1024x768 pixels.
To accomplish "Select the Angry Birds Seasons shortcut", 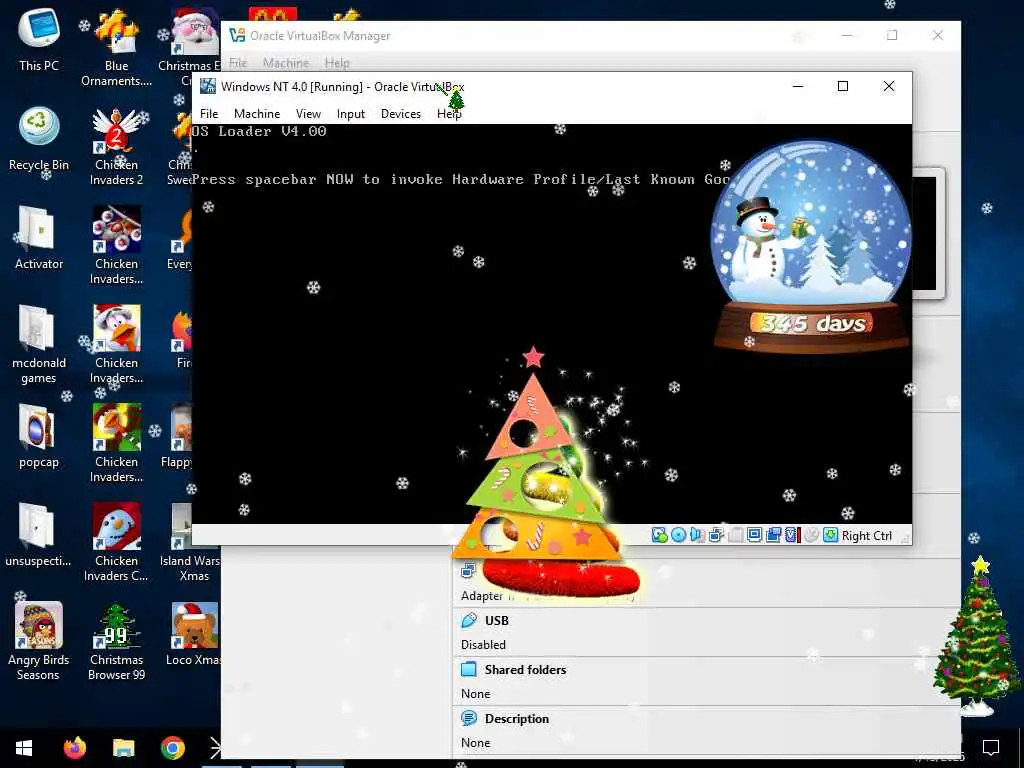I will [39, 641].
